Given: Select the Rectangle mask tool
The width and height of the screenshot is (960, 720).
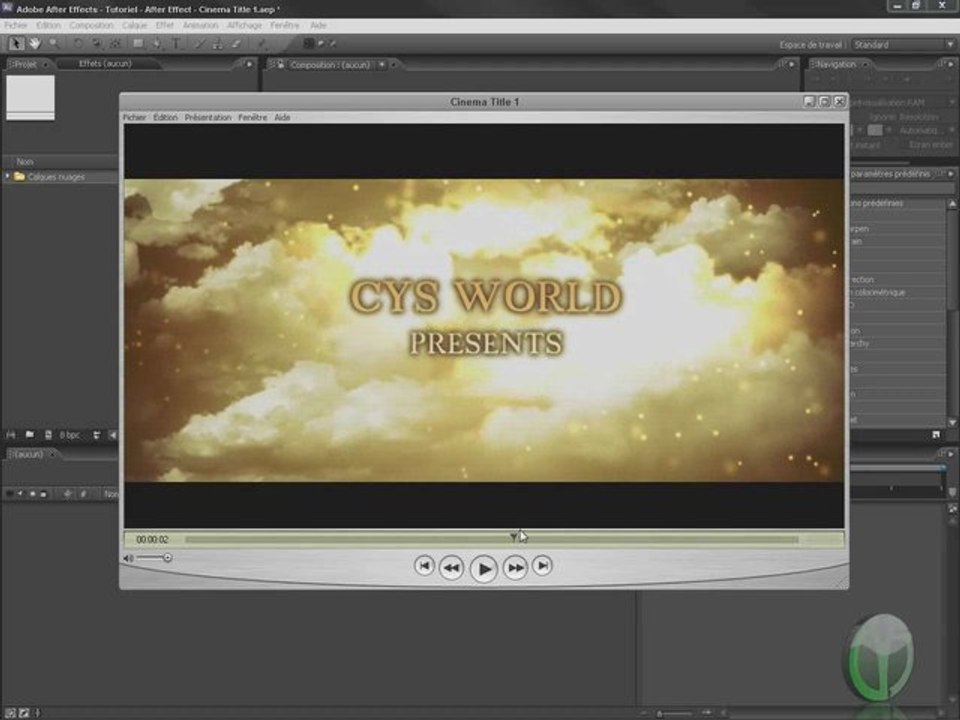Looking at the screenshot, I should [x=138, y=43].
